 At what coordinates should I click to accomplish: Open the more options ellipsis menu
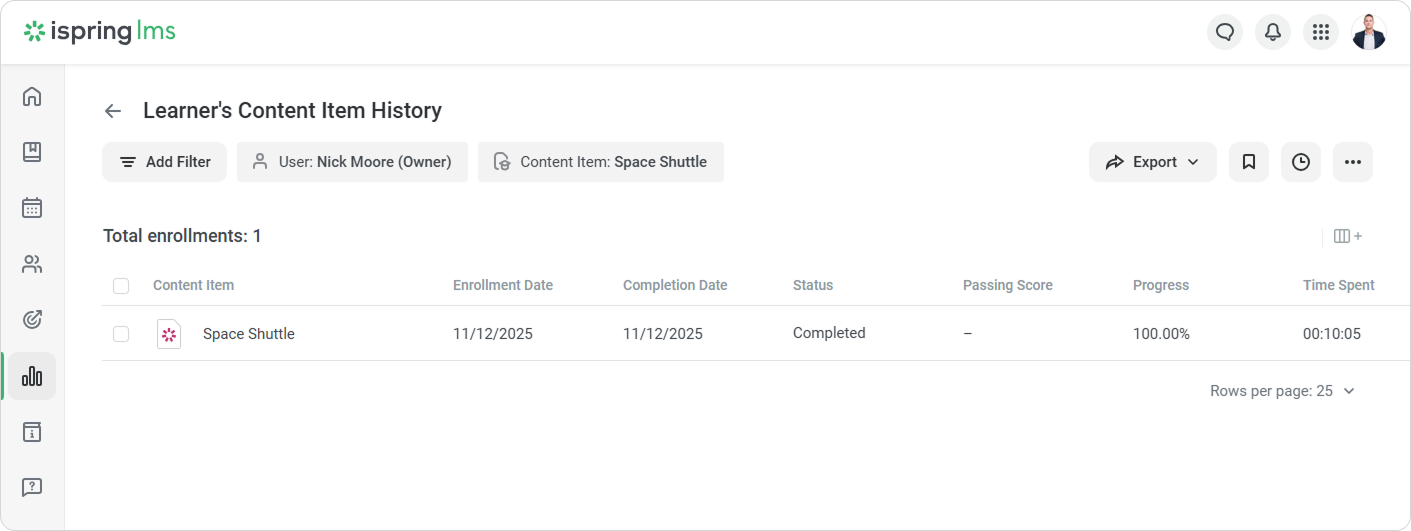tap(1353, 162)
